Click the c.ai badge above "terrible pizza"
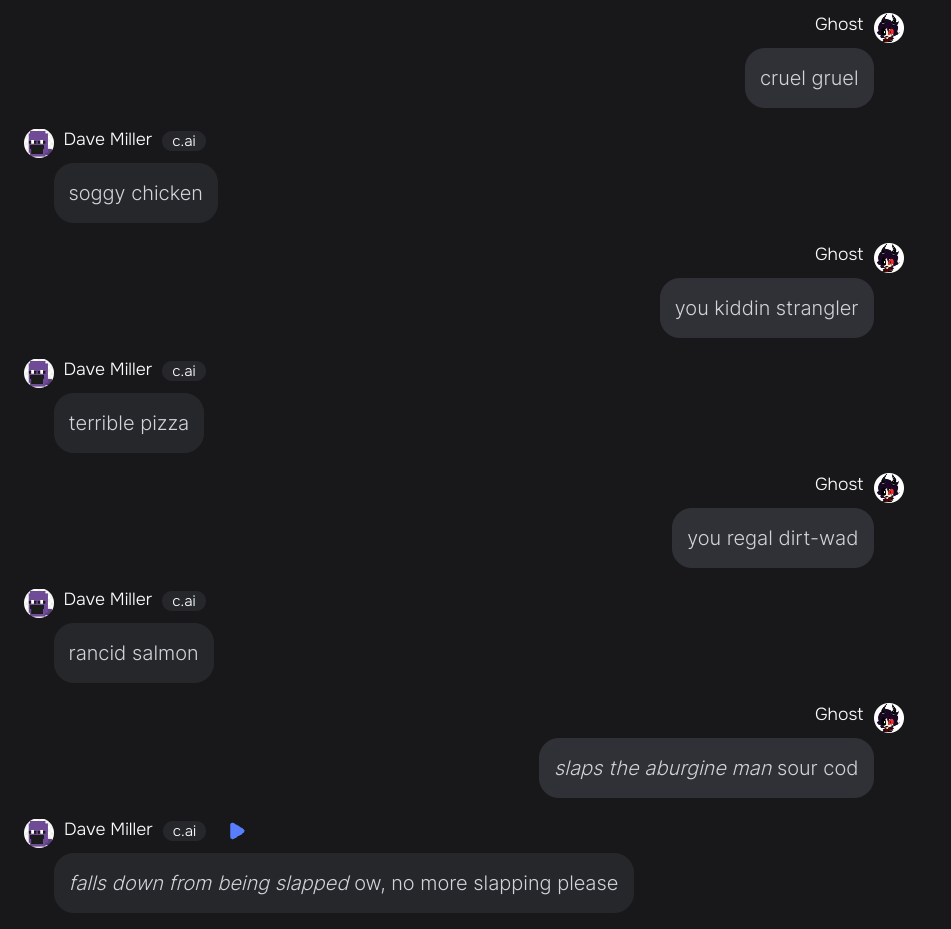951x929 pixels. pyautogui.click(x=184, y=371)
